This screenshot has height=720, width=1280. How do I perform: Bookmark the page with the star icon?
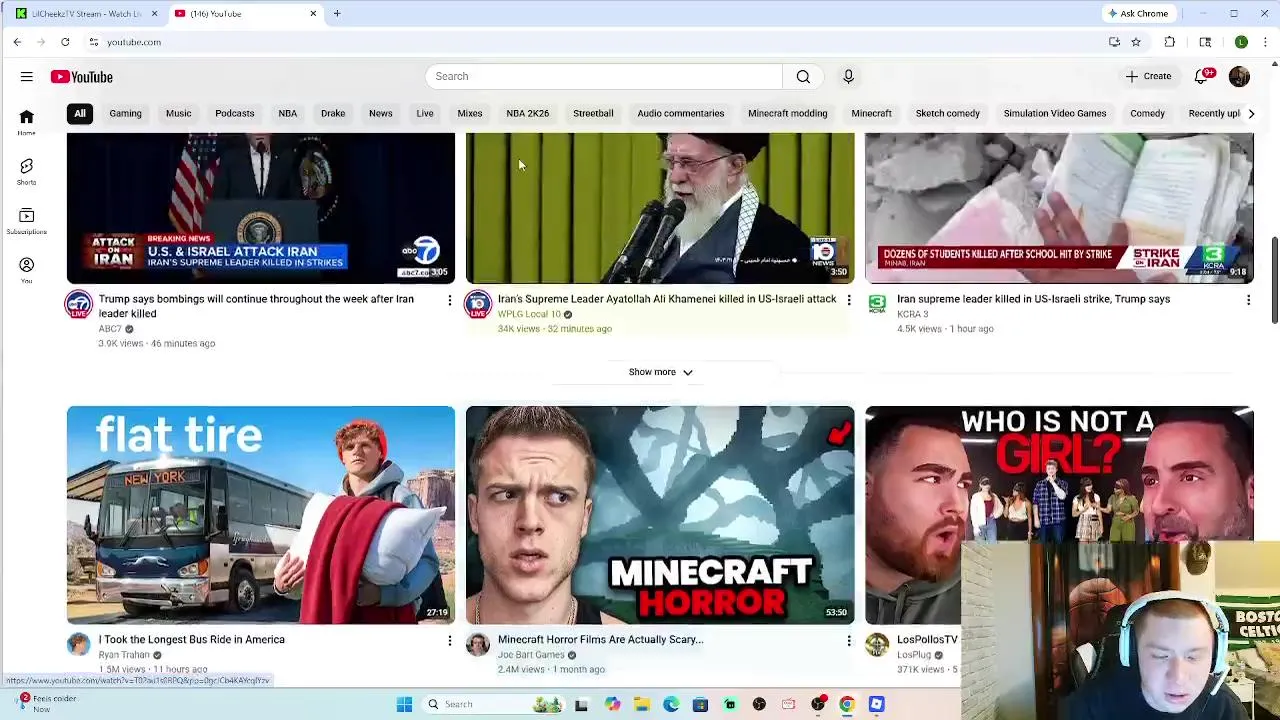pos(1136,42)
